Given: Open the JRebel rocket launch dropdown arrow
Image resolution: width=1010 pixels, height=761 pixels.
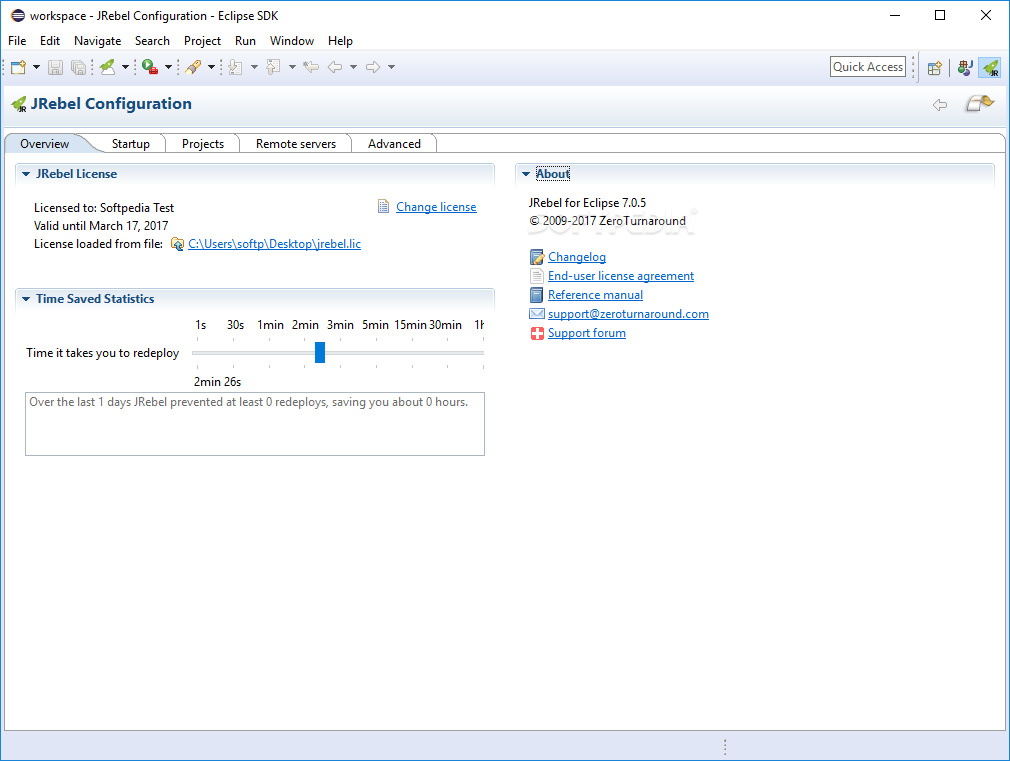Looking at the screenshot, I should coord(126,67).
